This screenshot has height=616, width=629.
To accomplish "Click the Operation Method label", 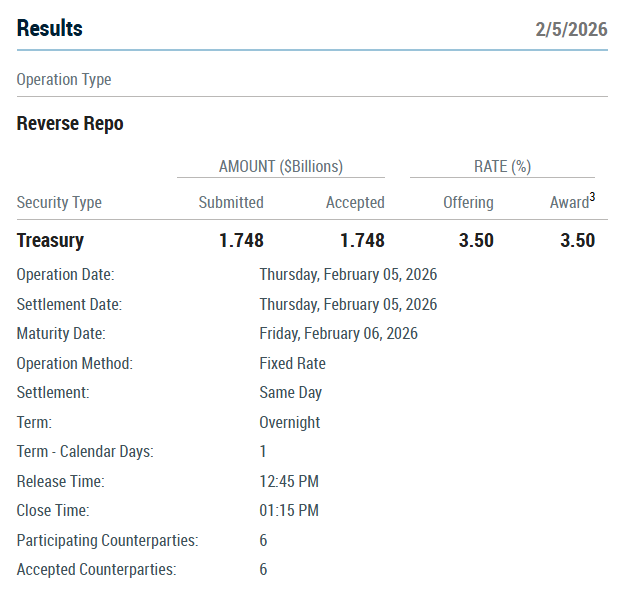I will pyautogui.click(x=75, y=364).
